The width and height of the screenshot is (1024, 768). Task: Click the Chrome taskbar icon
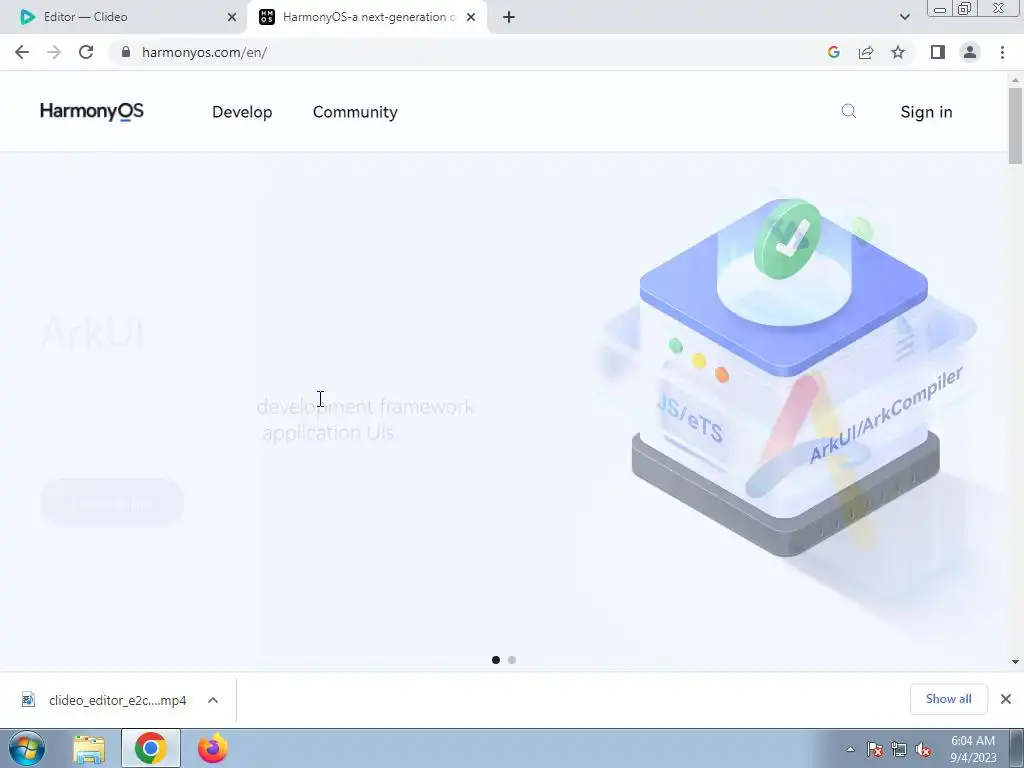(151, 748)
